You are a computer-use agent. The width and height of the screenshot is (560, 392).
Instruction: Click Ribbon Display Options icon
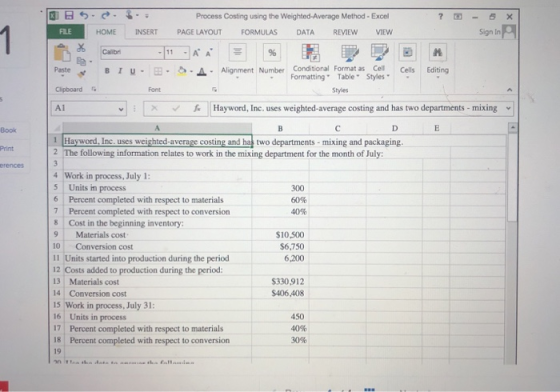[x=458, y=16]
